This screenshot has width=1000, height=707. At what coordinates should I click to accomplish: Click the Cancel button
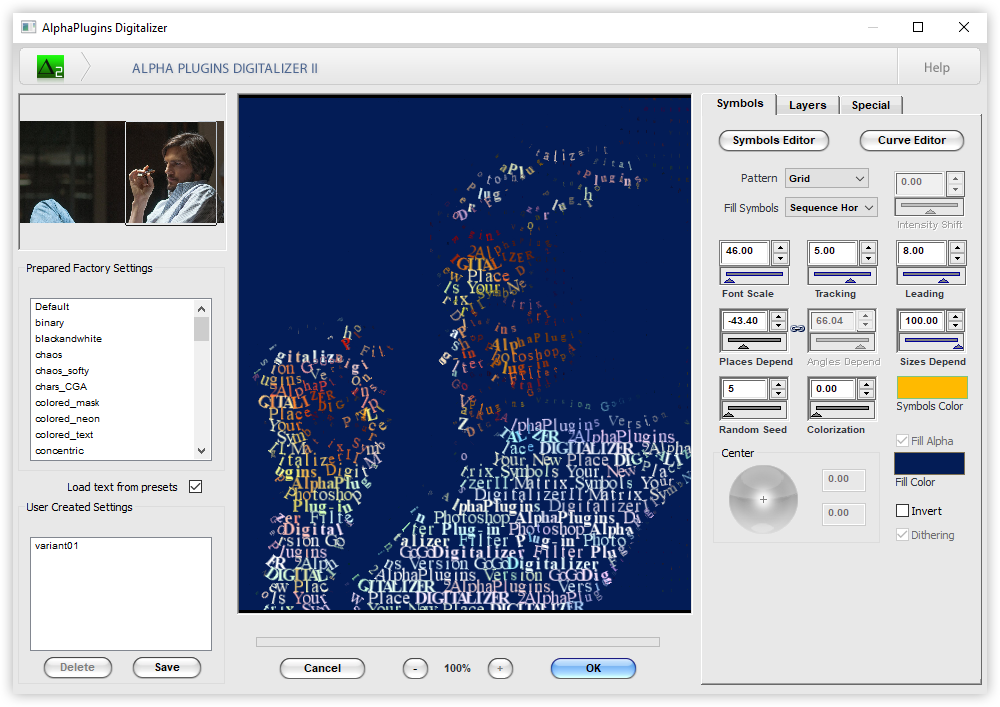point(322,668)
